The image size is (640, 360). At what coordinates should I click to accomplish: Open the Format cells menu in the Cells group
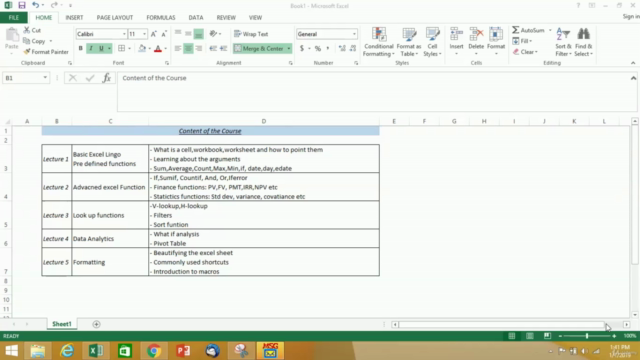point(496,41)
